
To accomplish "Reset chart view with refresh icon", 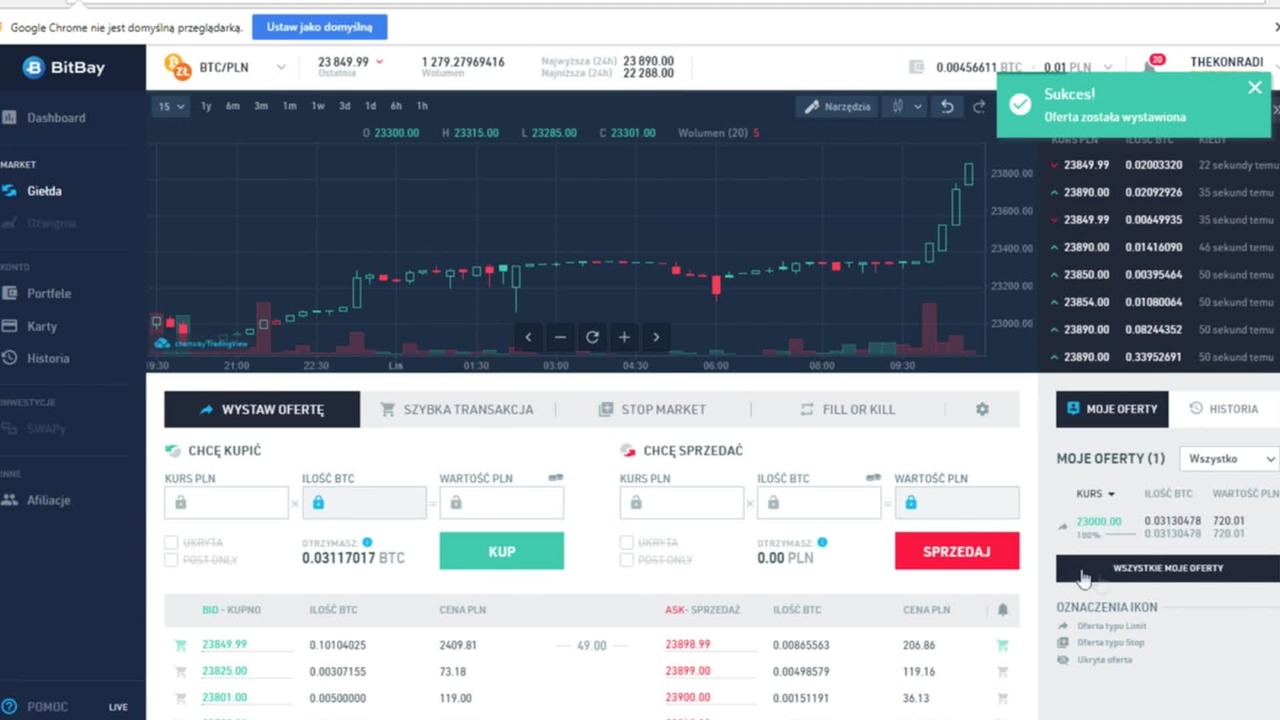I will click(x=592, y=337).
